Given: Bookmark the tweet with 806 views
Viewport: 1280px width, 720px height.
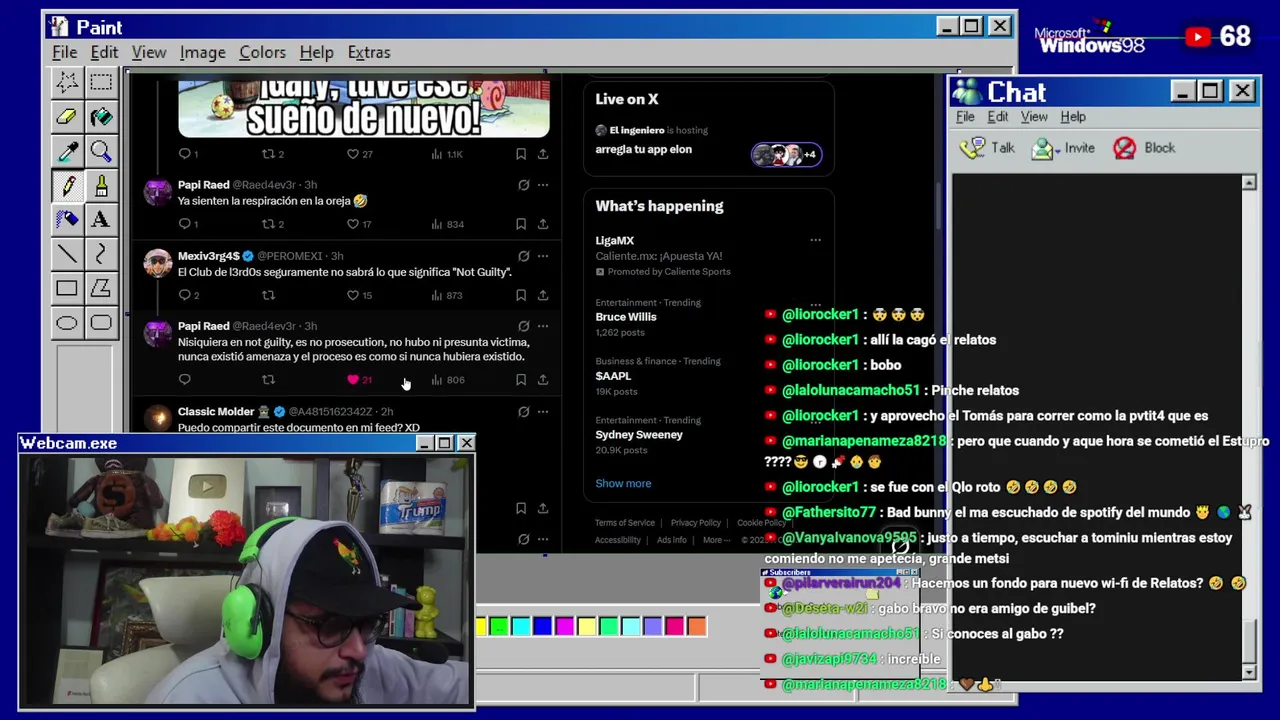Looking at the screenshot, I should [x=521, y=380].
